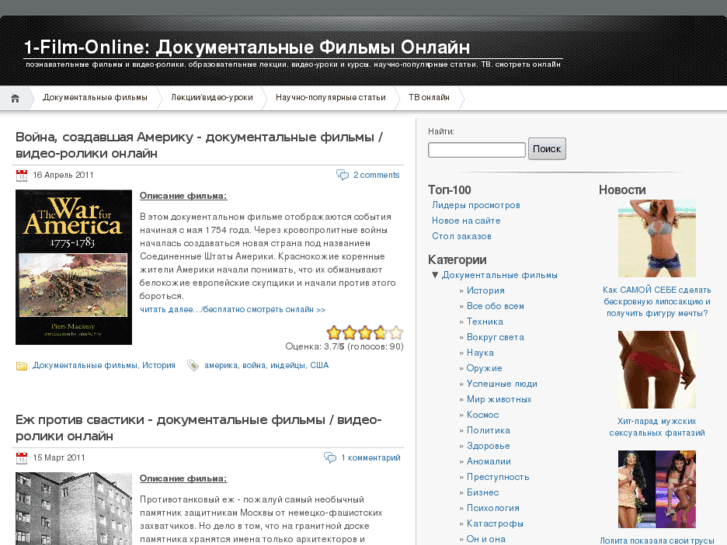Select the Политика category

[488, 430]
